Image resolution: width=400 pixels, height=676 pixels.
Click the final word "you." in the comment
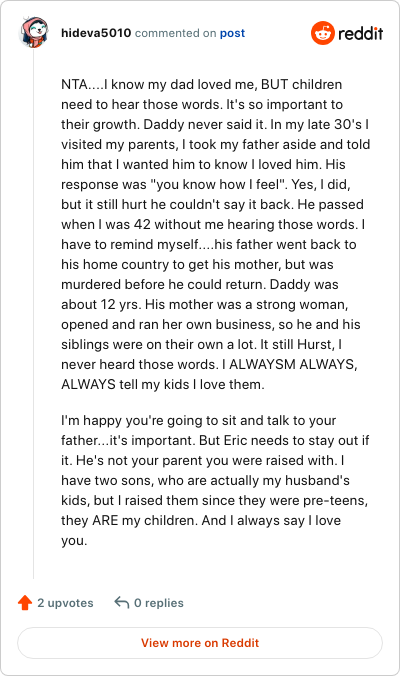[x=74, y=541]
